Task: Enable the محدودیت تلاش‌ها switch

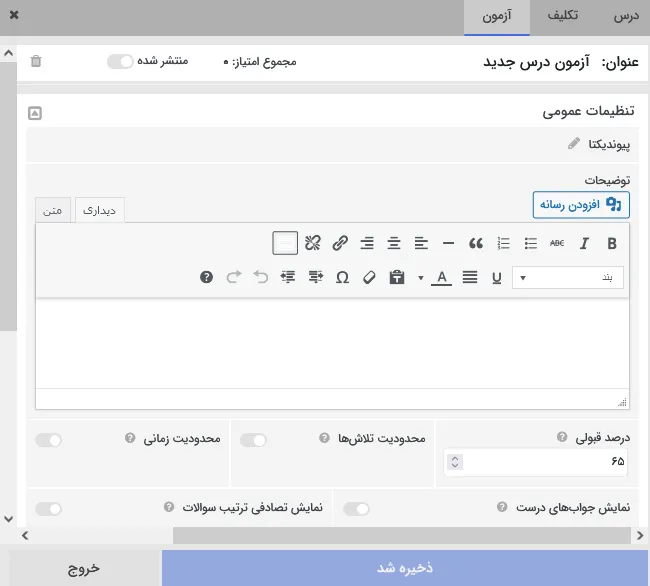Action: [x=253, y=440]
